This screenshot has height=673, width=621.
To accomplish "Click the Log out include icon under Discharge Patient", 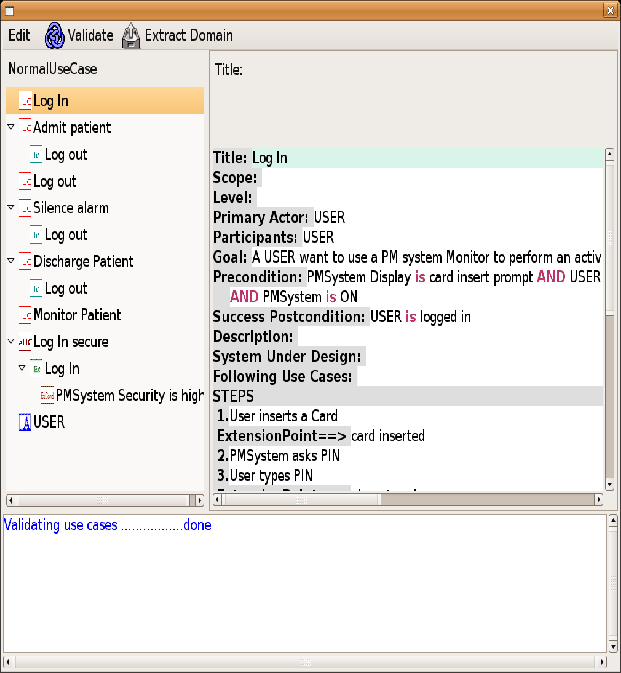I will [36, 288].
